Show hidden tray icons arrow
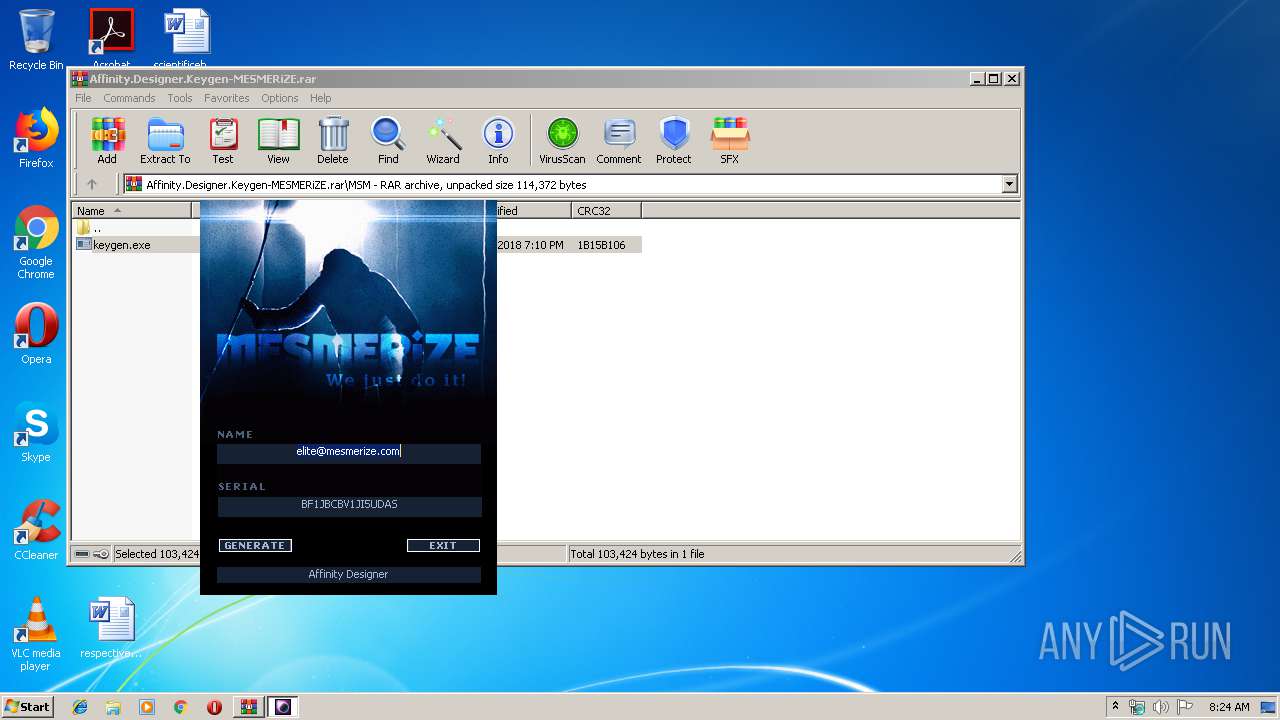Viewport: 1280px width, 720px height. (x=1115, y=707)
